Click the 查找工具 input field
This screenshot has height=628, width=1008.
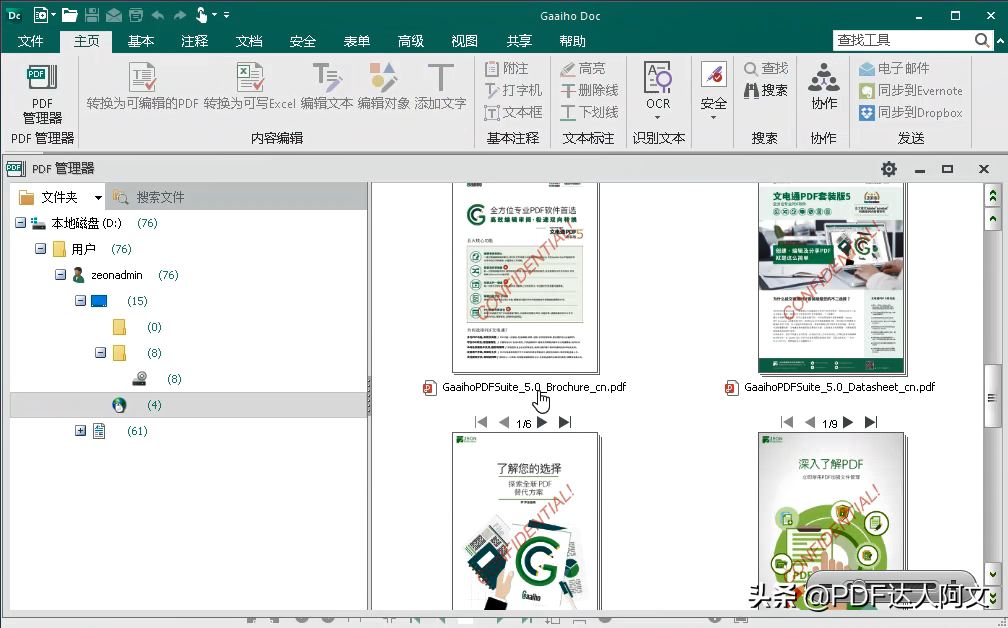tap(903, 40)
